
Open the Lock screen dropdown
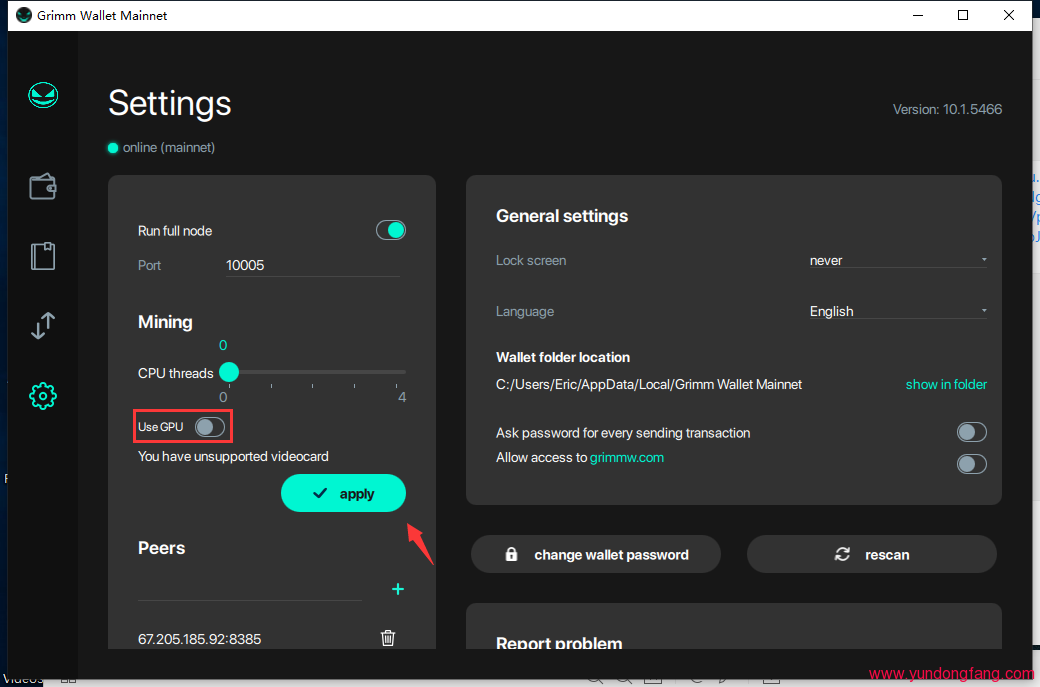click(897, 260)
